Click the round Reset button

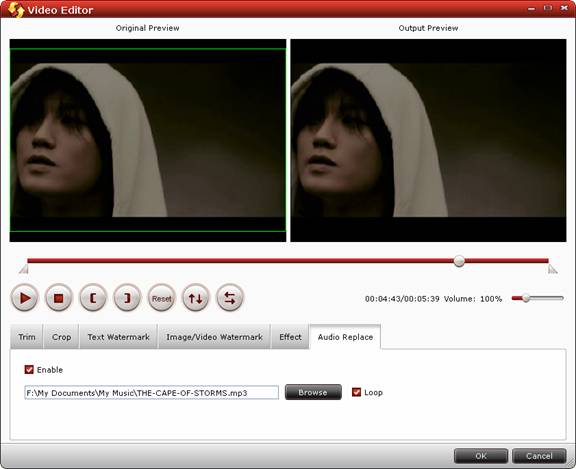point(161,298)
